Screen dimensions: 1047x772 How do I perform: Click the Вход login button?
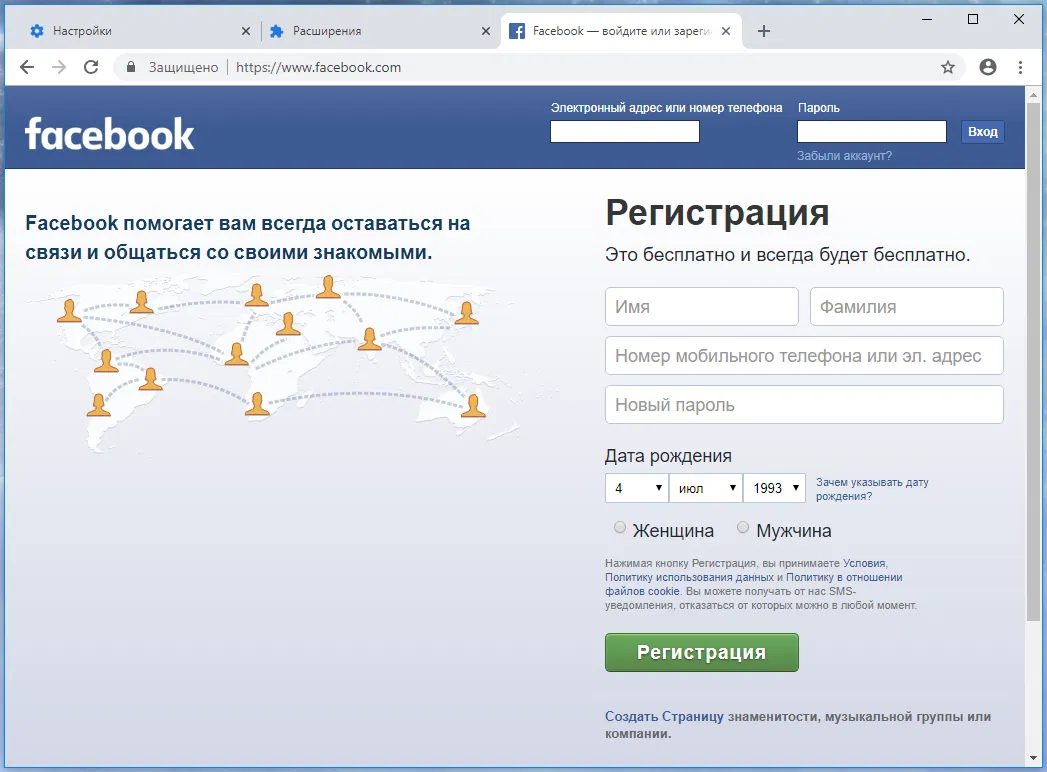coord(982,132)
